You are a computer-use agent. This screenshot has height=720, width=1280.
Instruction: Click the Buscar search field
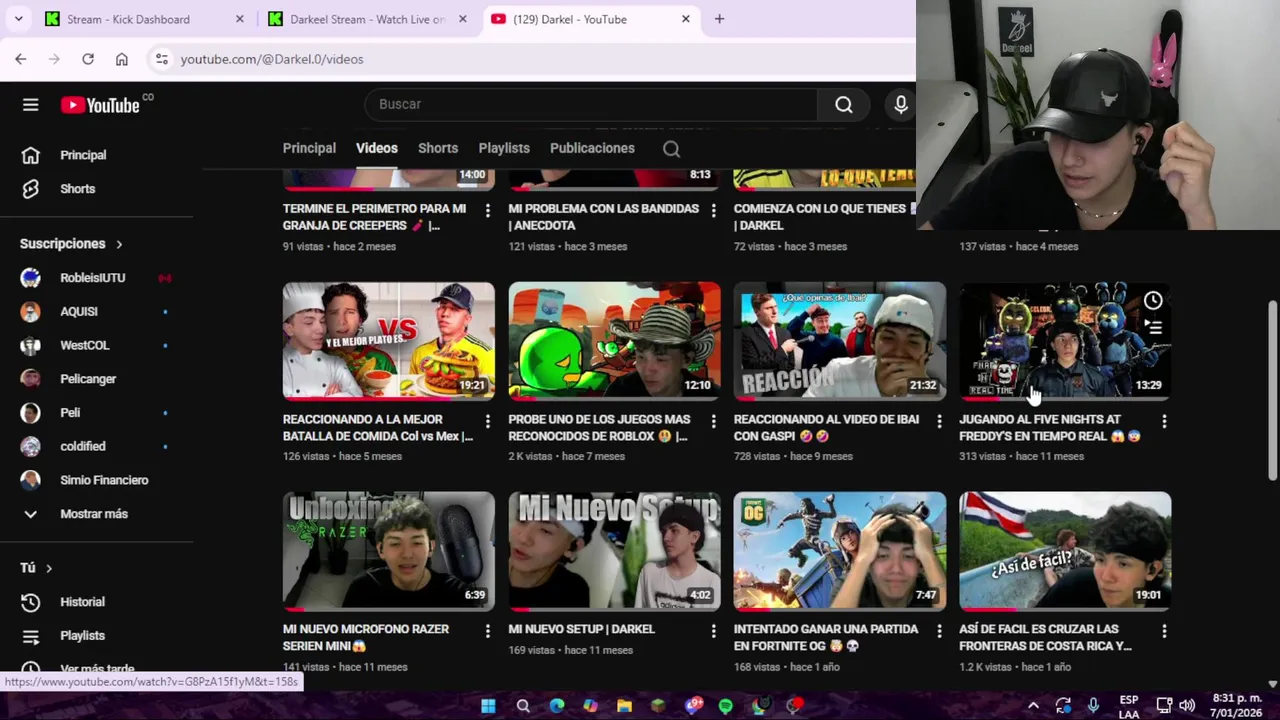point(591,104)
